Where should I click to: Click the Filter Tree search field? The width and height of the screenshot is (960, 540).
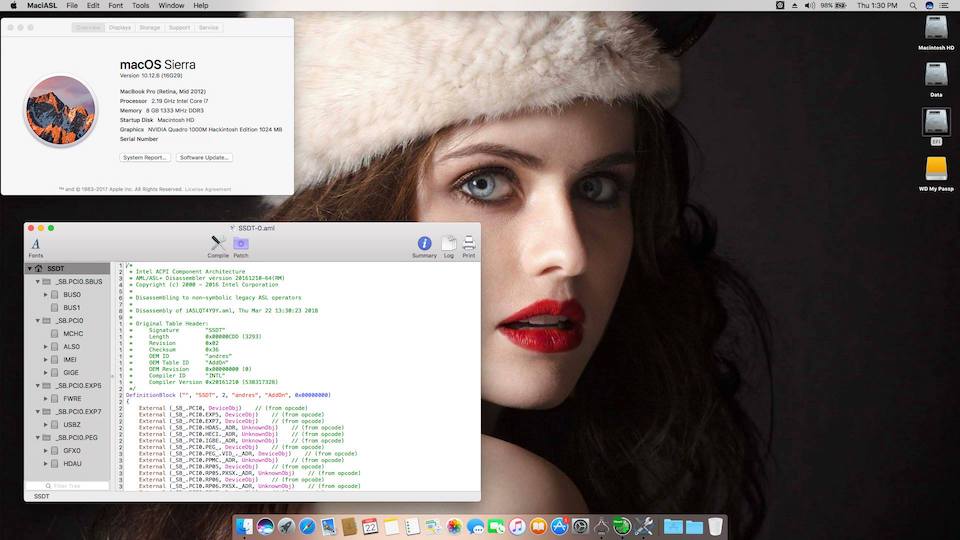68,485
